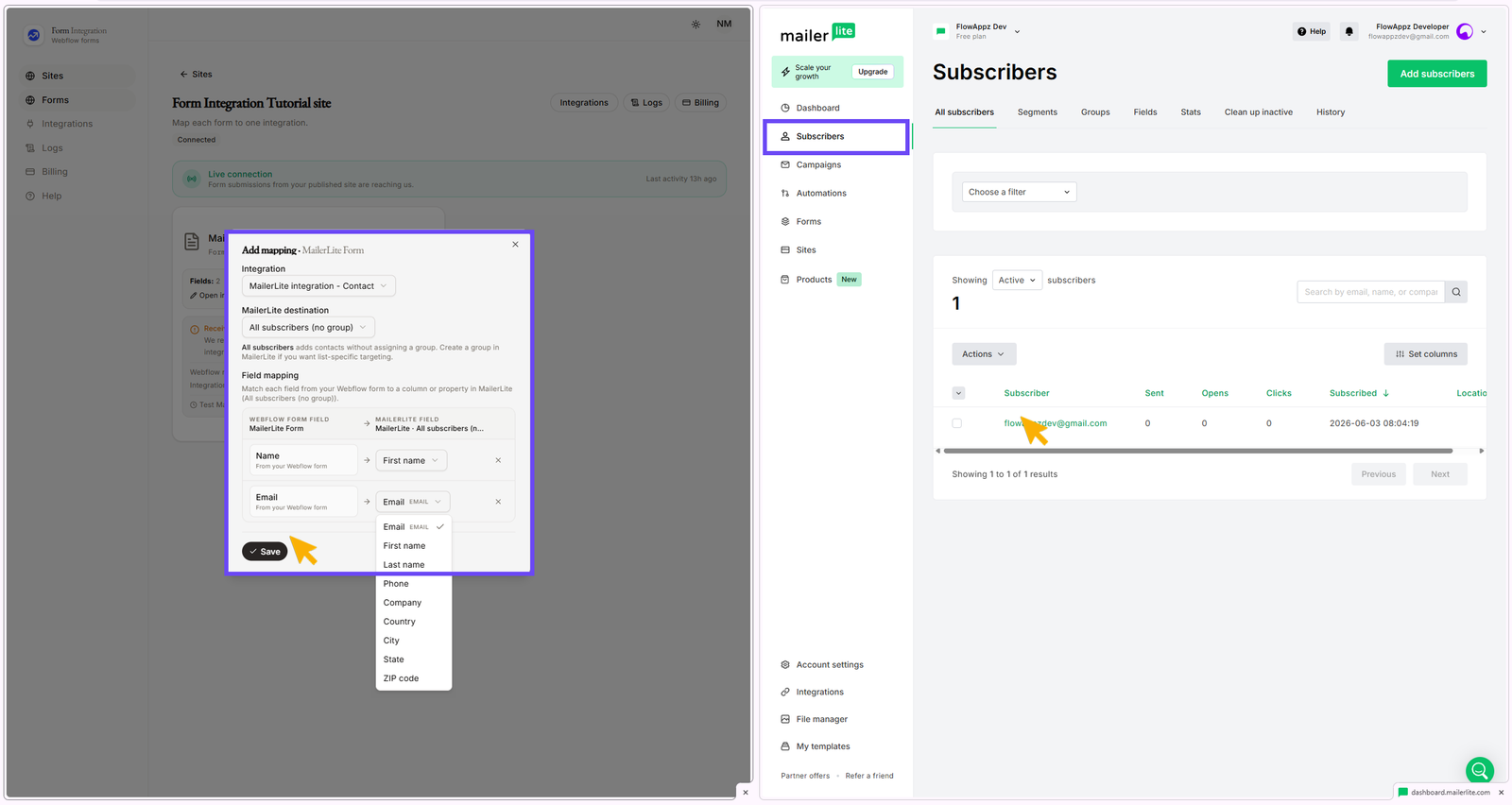The image size is (1512, 805).
Task: Remove the Email field mapping row
Action: click(498, 502)
